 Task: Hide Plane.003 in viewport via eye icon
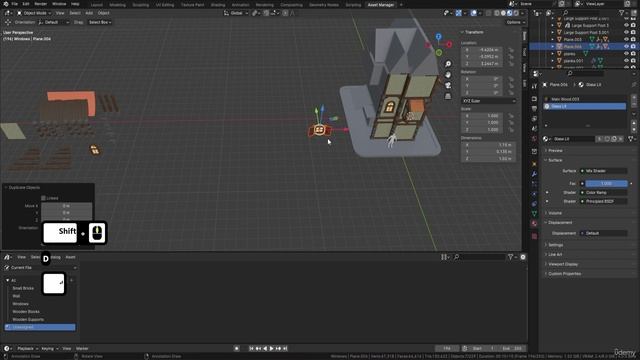626,39
